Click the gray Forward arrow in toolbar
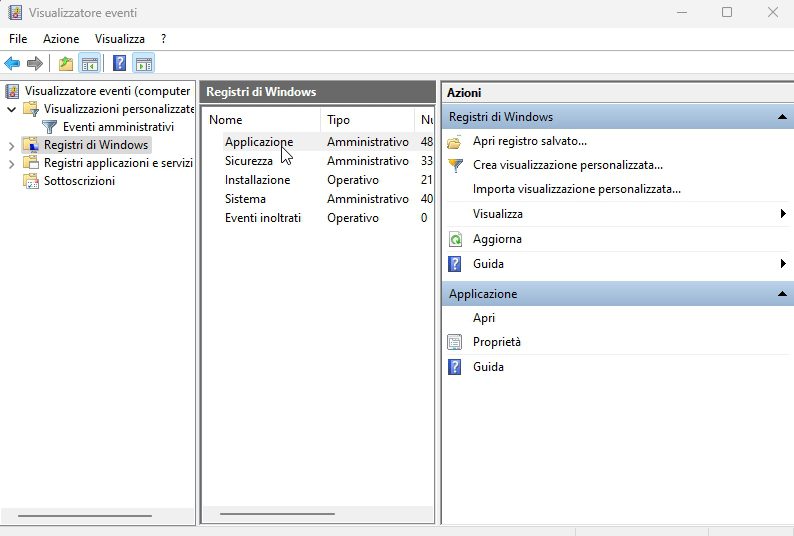This screenshot has width=794, height=536. coord(34,64)
